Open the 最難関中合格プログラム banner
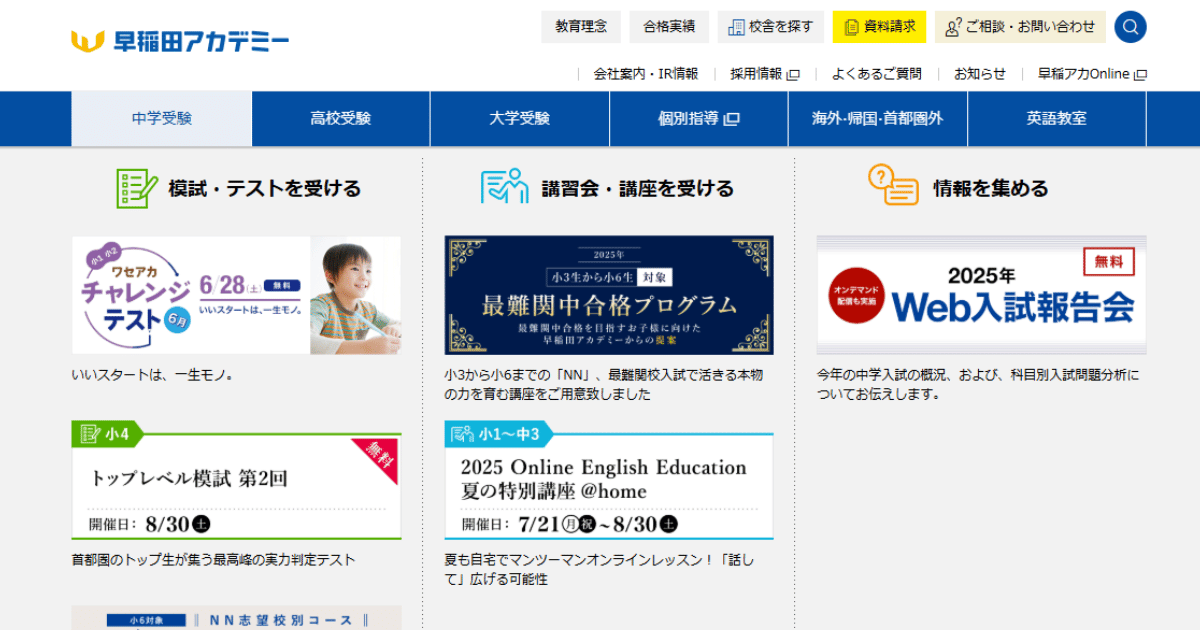The width and height of the screenshot is (1200, 630). 609,295
